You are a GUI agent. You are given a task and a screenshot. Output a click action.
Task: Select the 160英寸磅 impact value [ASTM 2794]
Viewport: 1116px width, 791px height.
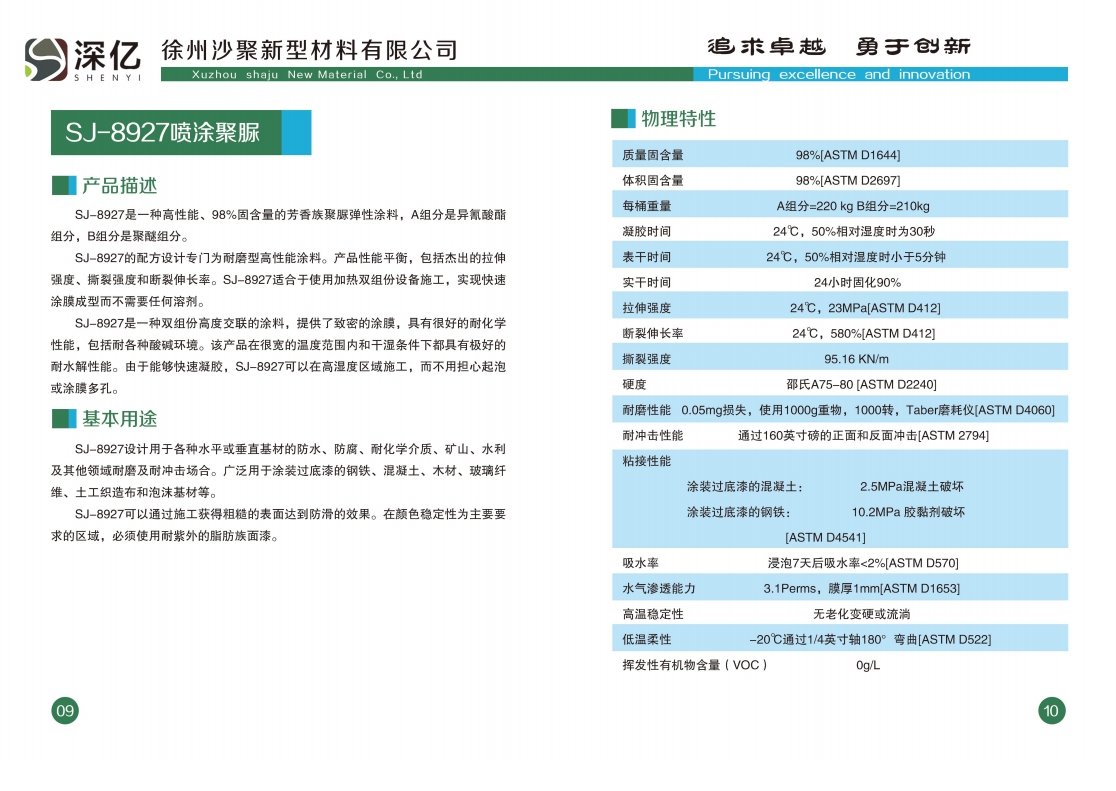[863, 435]
